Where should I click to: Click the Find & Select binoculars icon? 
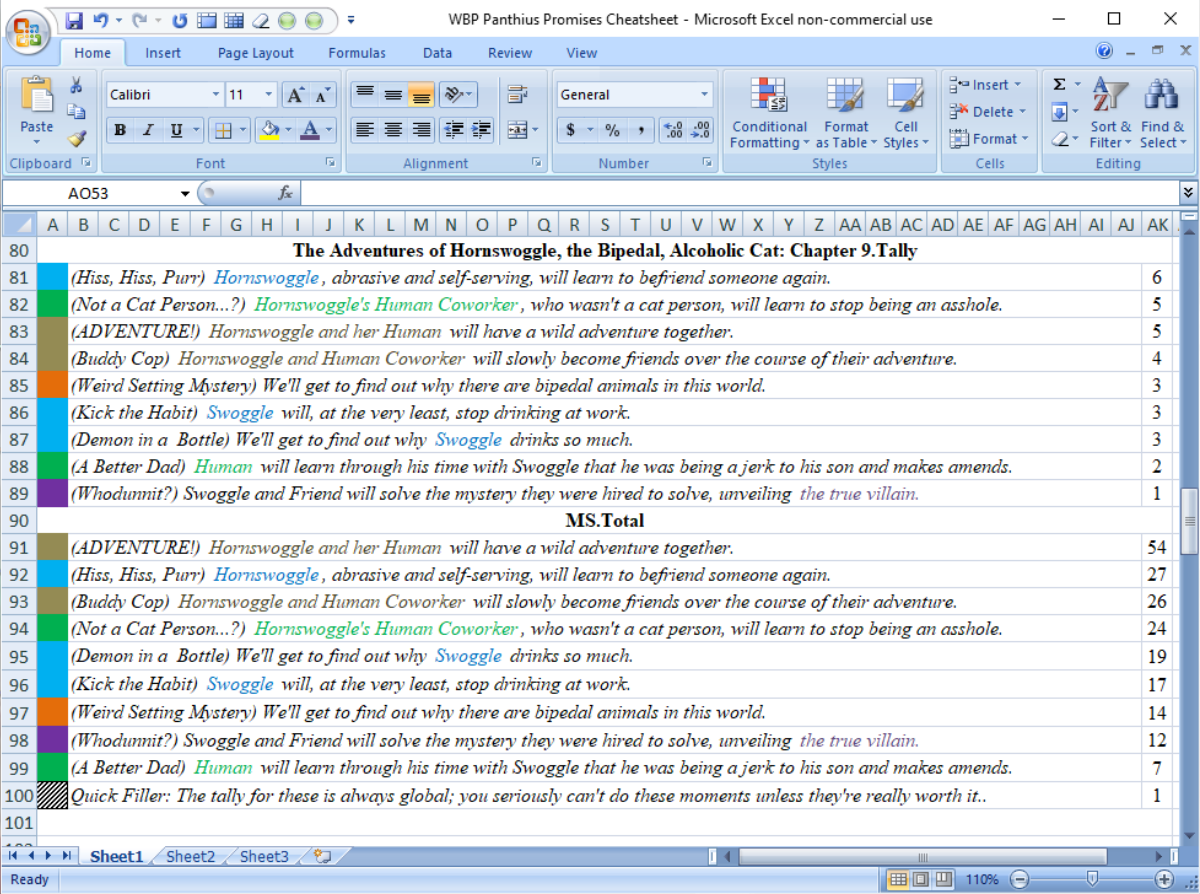[1162, 114]
